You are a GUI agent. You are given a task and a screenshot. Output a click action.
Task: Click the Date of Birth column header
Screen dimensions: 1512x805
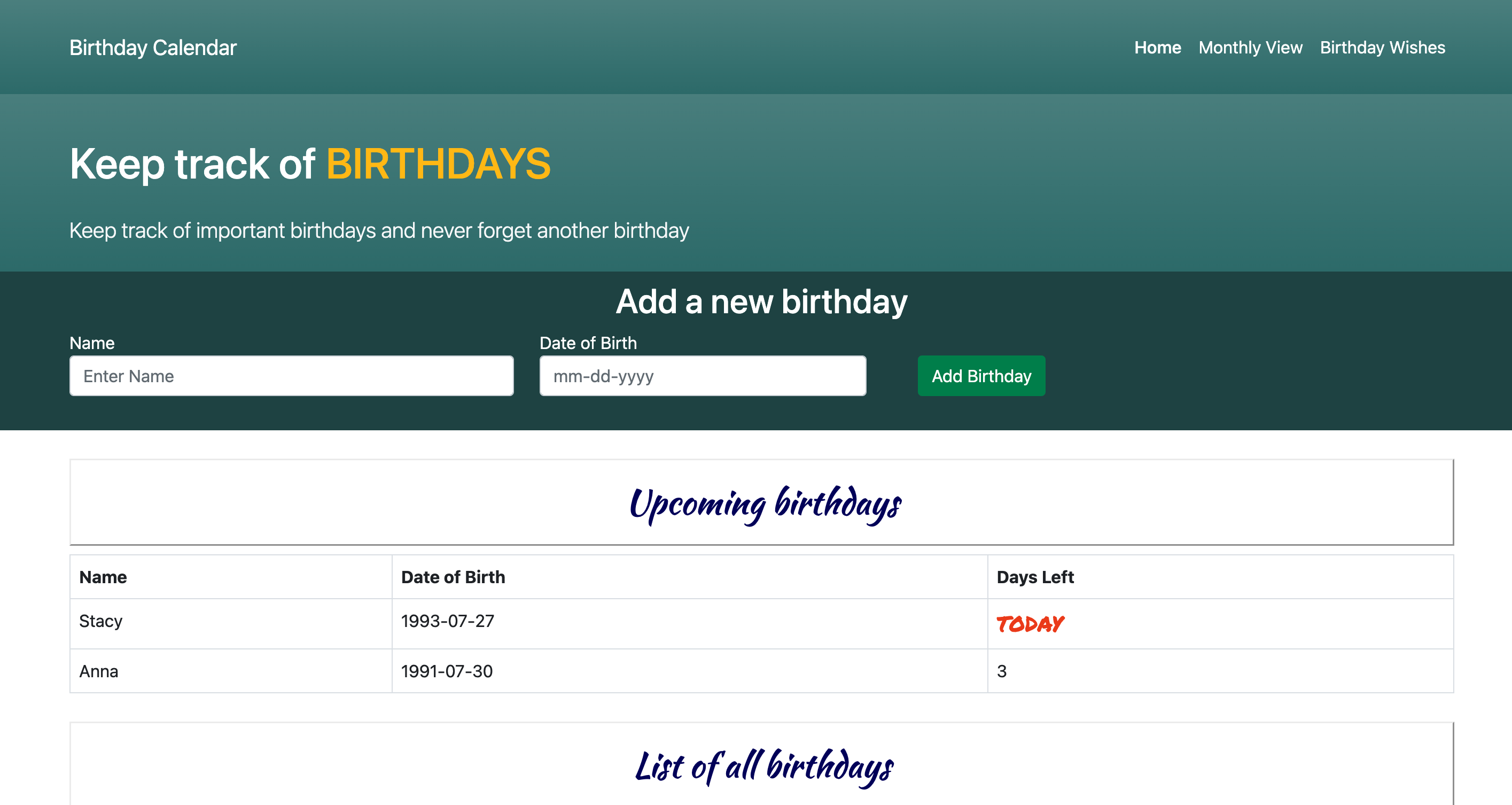click(x=452, y=577)
